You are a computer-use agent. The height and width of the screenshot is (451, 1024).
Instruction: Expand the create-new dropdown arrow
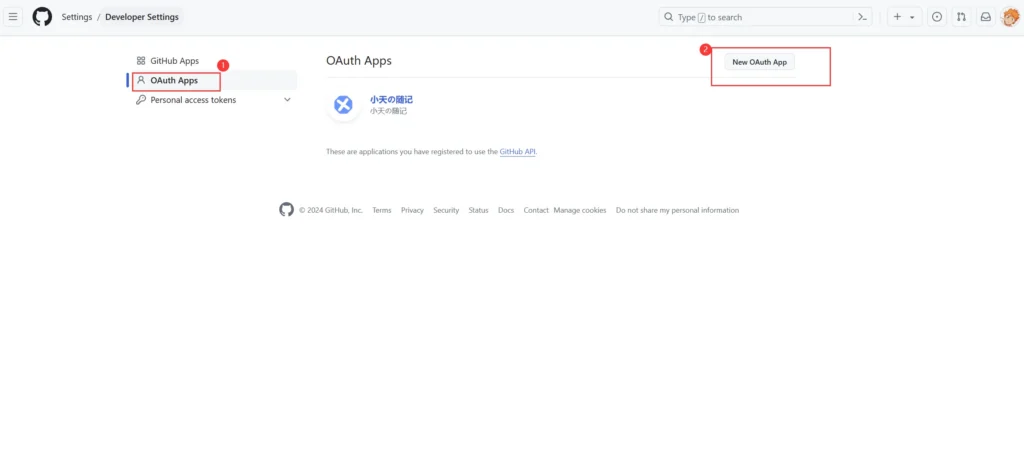pyautogui.click(x=912, y=18)
